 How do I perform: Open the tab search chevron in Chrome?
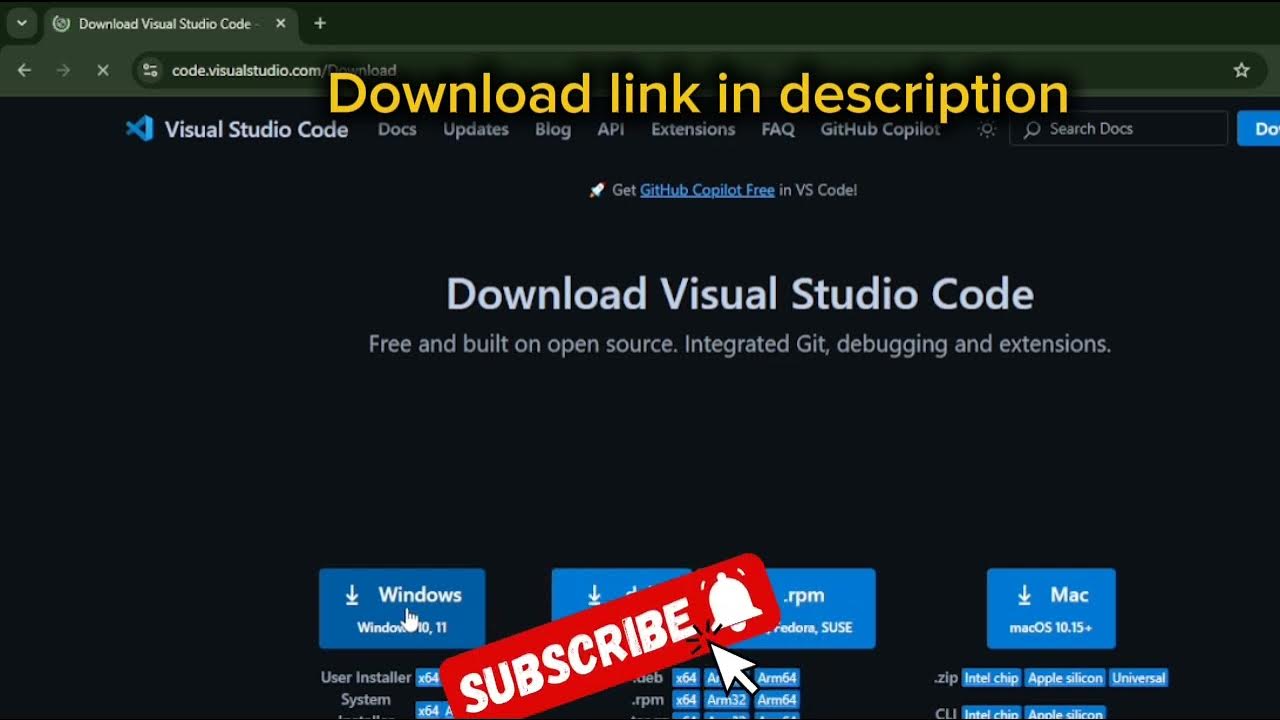[21, 23]
